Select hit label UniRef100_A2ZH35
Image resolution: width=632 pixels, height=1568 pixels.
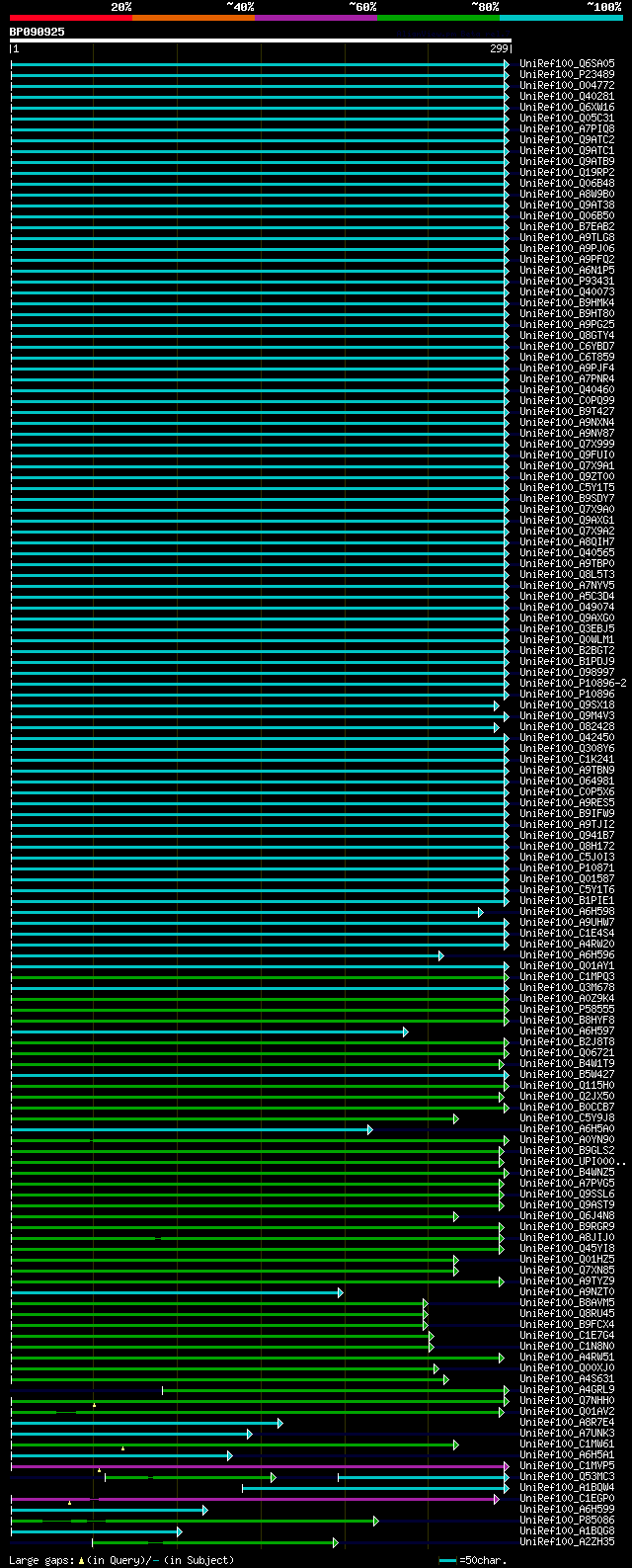[x=567, y=1541]
